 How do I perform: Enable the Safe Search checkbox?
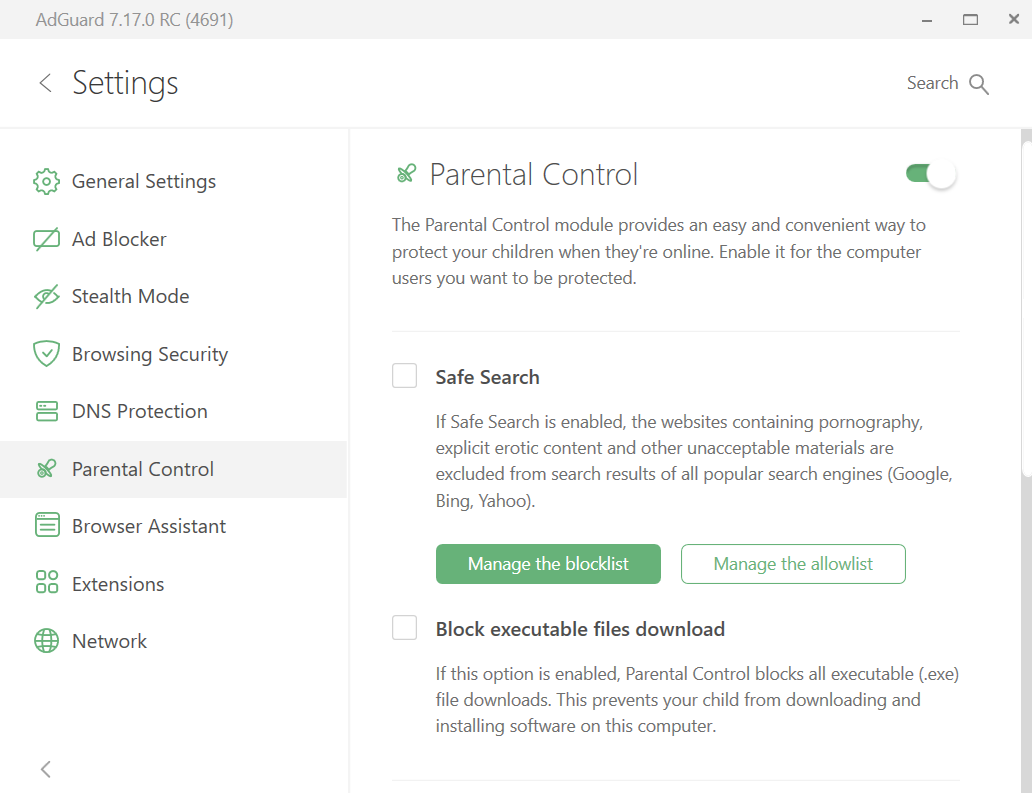pos(404,376)
